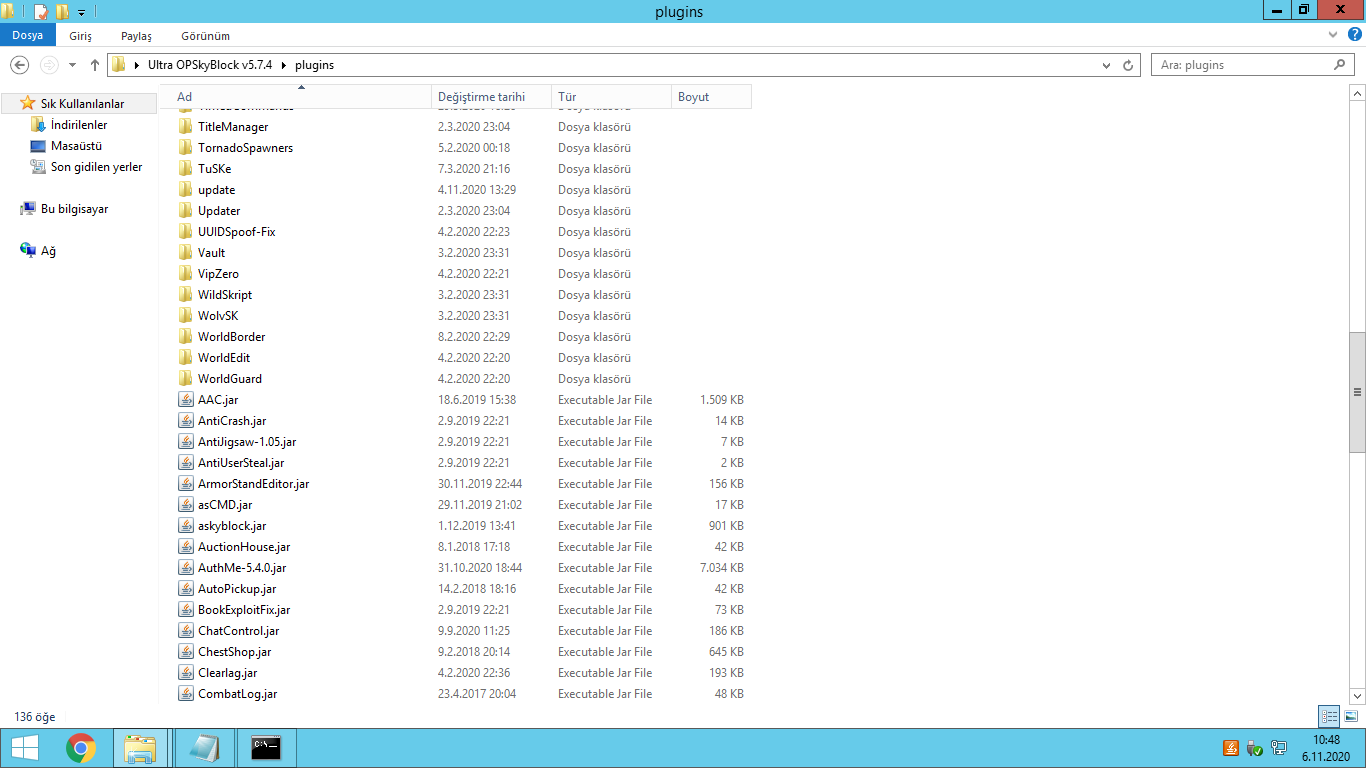Select the ArmorStandEditor.jar file name
1366x768 pixels.
254,484
